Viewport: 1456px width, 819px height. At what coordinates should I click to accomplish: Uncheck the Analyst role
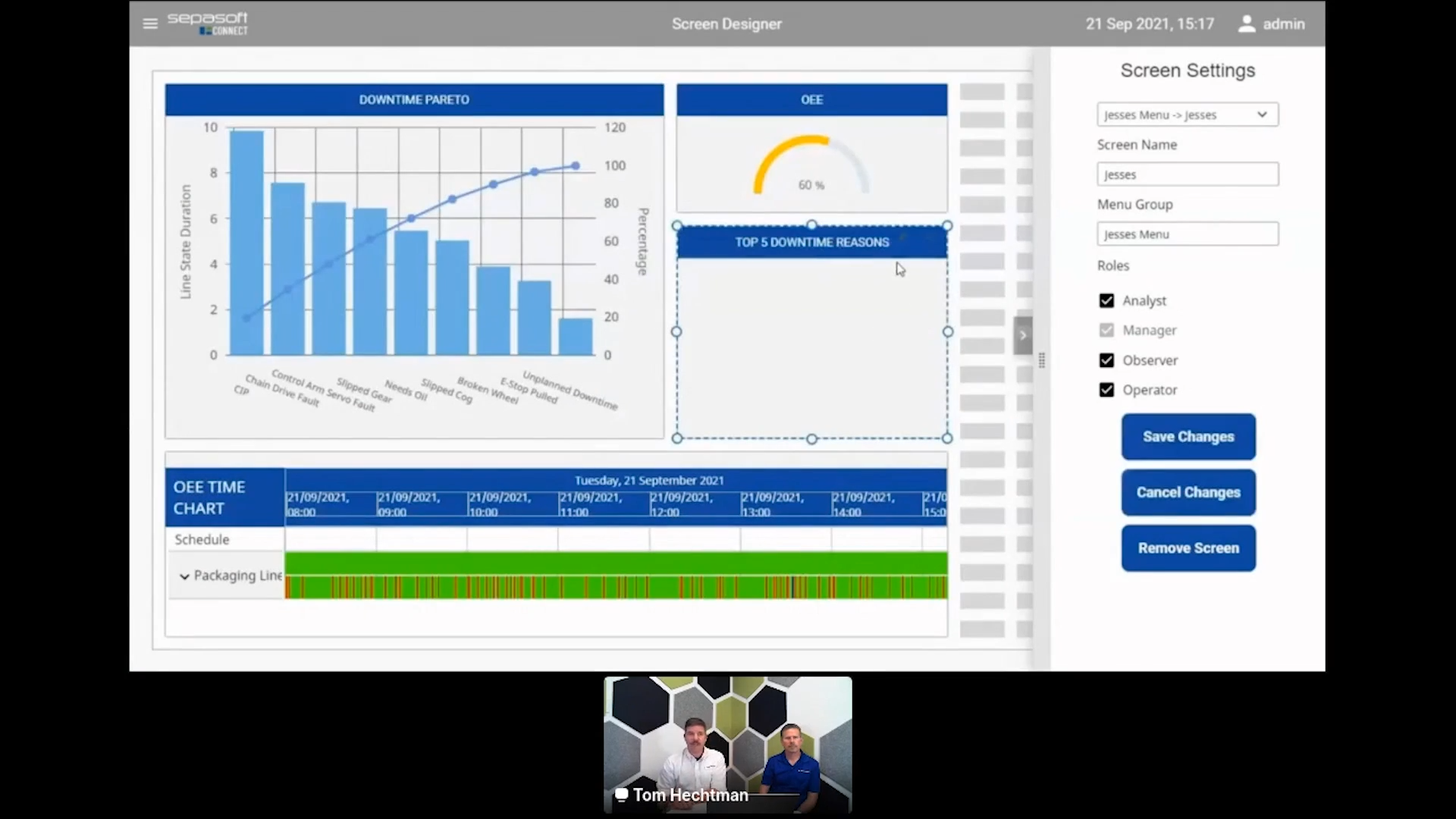1106,300
